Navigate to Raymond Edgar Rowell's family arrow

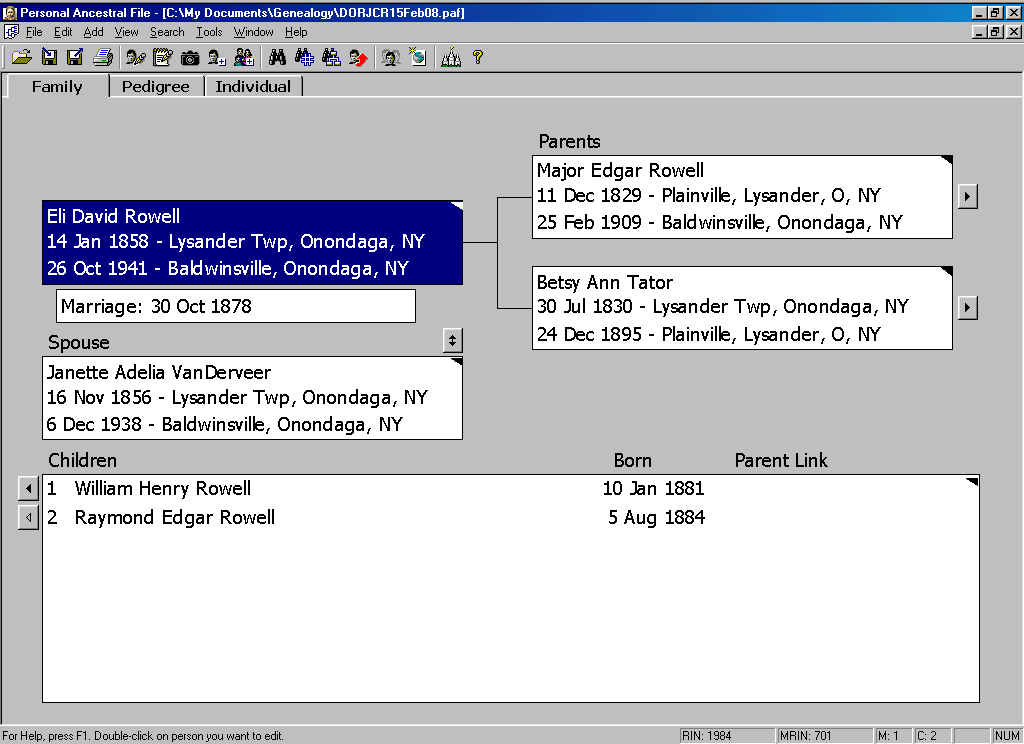[28, 517]
